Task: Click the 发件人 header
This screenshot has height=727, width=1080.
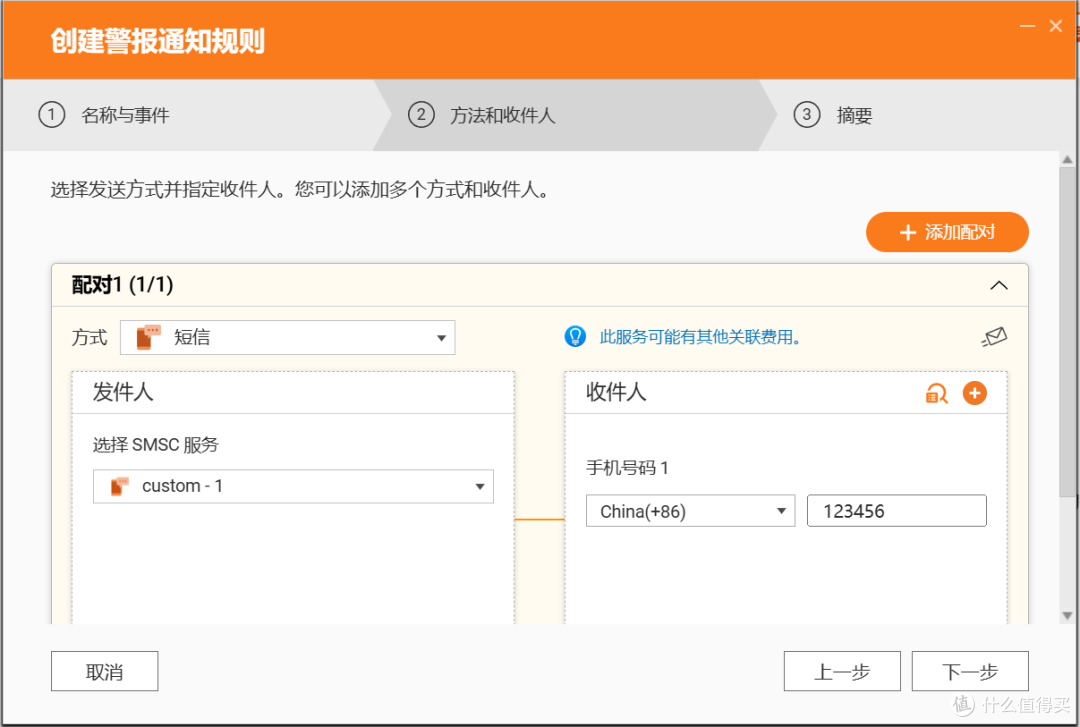Action: tap(123, 392)
